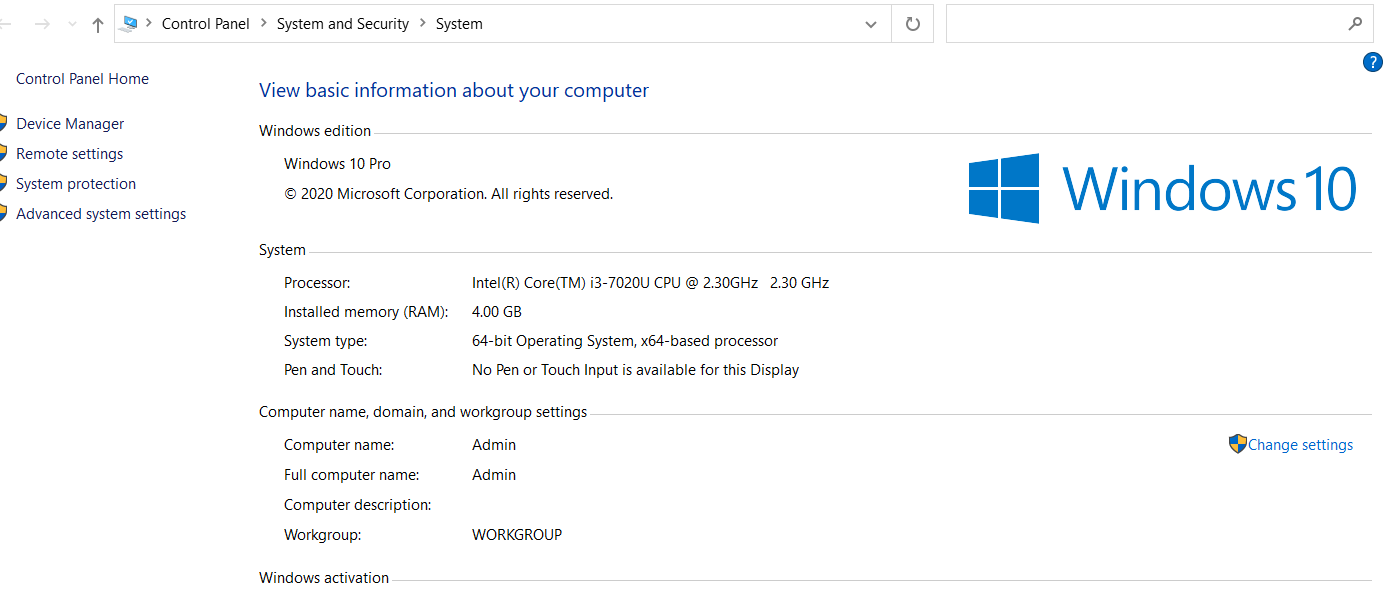Select System and Security breadcrumb
The width and height of the screenshot is (1385, 596).
pyautogui.click(x=343, y=24)
